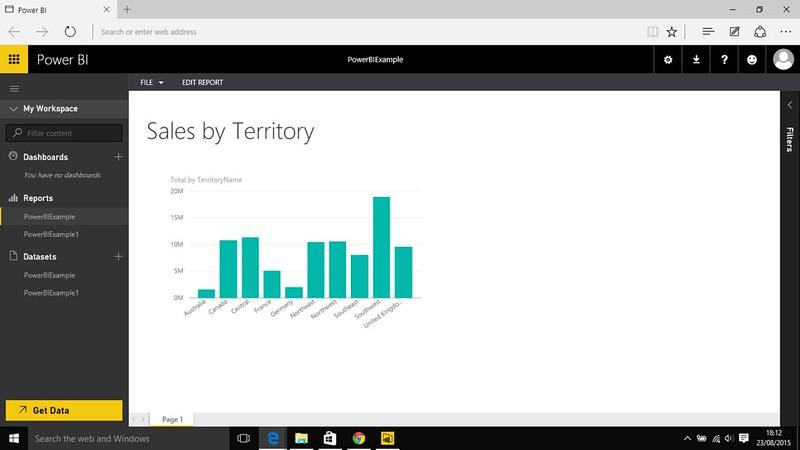Image resolution: width=800 pixels, height=450 pixels.
Task: Open Edge reading view icon
Action: point(653,32)
